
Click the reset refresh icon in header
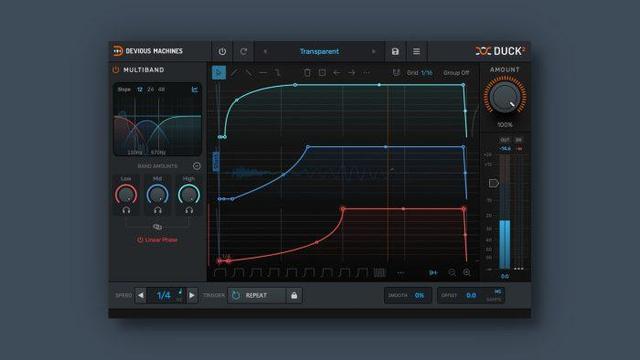(x=244, y=51)
